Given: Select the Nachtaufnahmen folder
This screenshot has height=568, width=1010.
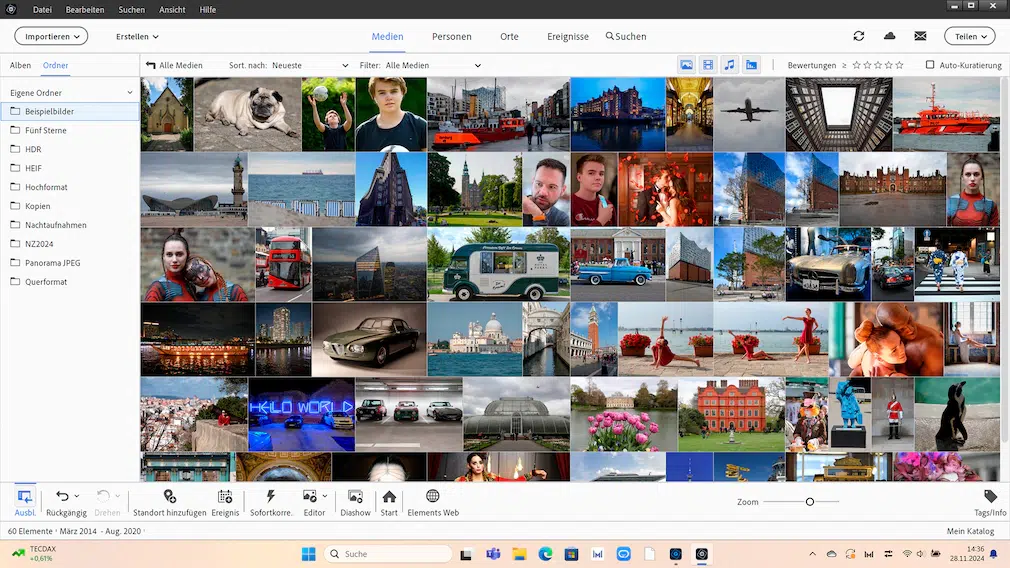Looking at the screenshot, I should coord(55,225).
